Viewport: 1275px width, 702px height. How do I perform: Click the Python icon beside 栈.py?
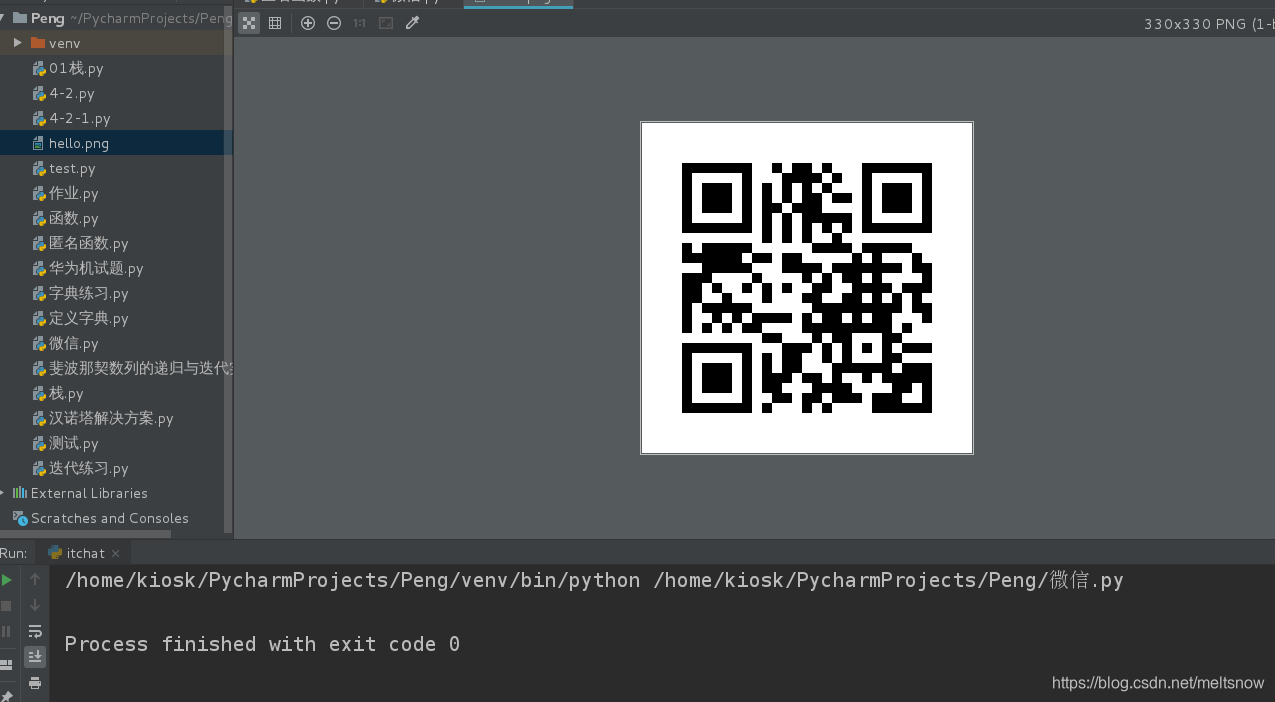click(39, 393)
